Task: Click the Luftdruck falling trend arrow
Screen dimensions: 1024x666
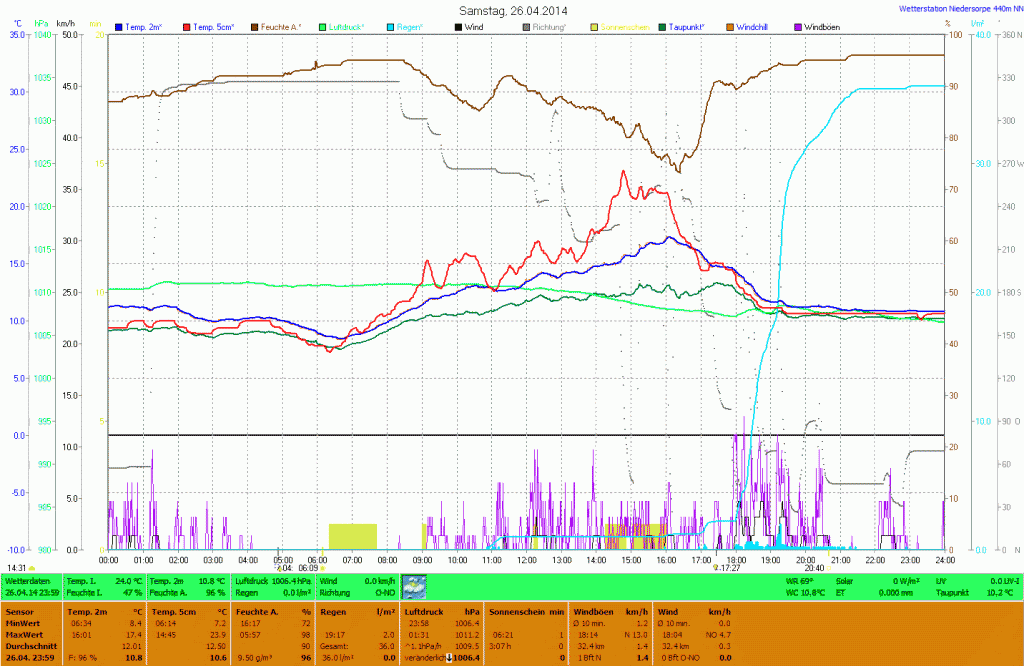Action: point(449,657)
